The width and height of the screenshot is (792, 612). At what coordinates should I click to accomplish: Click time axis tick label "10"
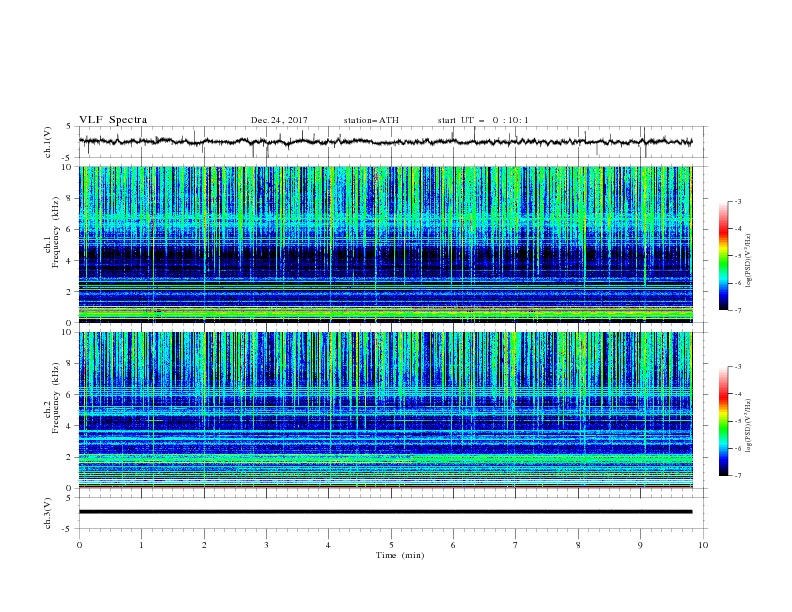click(x=703, y=545)
